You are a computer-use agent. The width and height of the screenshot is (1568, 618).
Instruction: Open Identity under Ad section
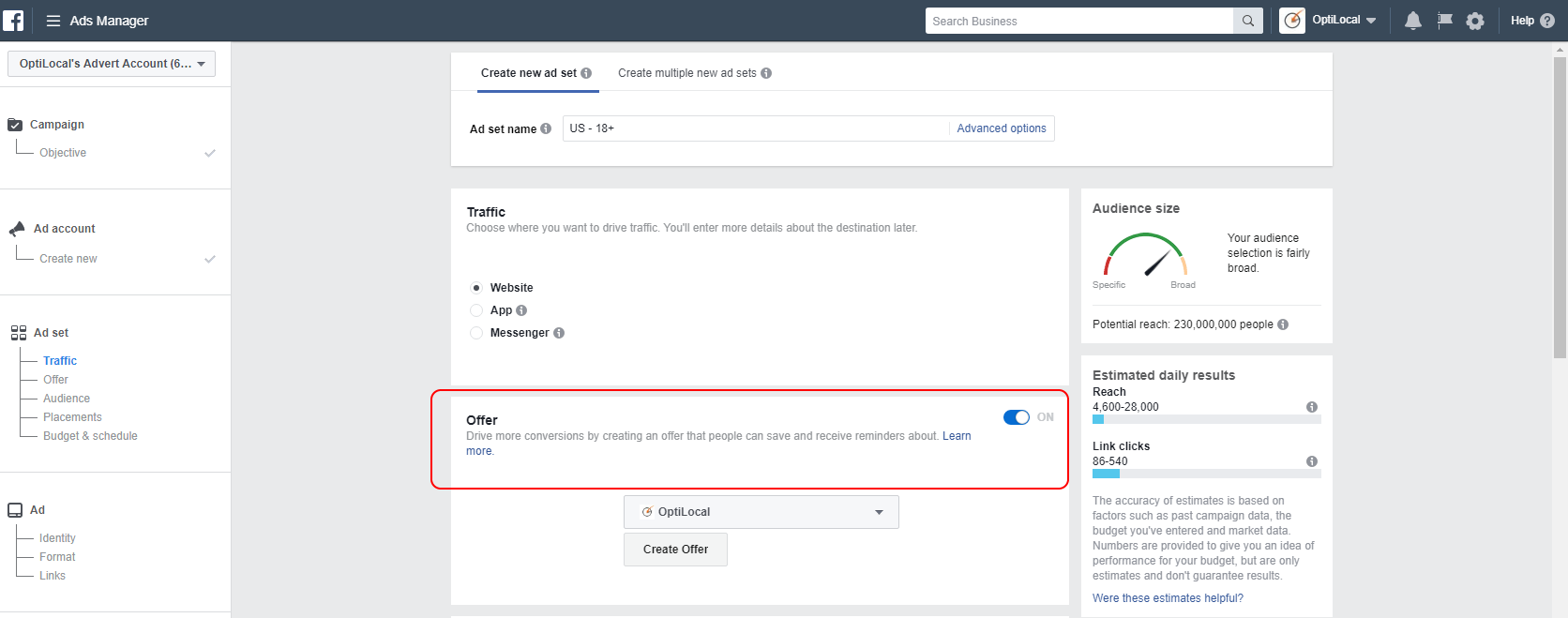pyautogui.click(x=57, y=538)
